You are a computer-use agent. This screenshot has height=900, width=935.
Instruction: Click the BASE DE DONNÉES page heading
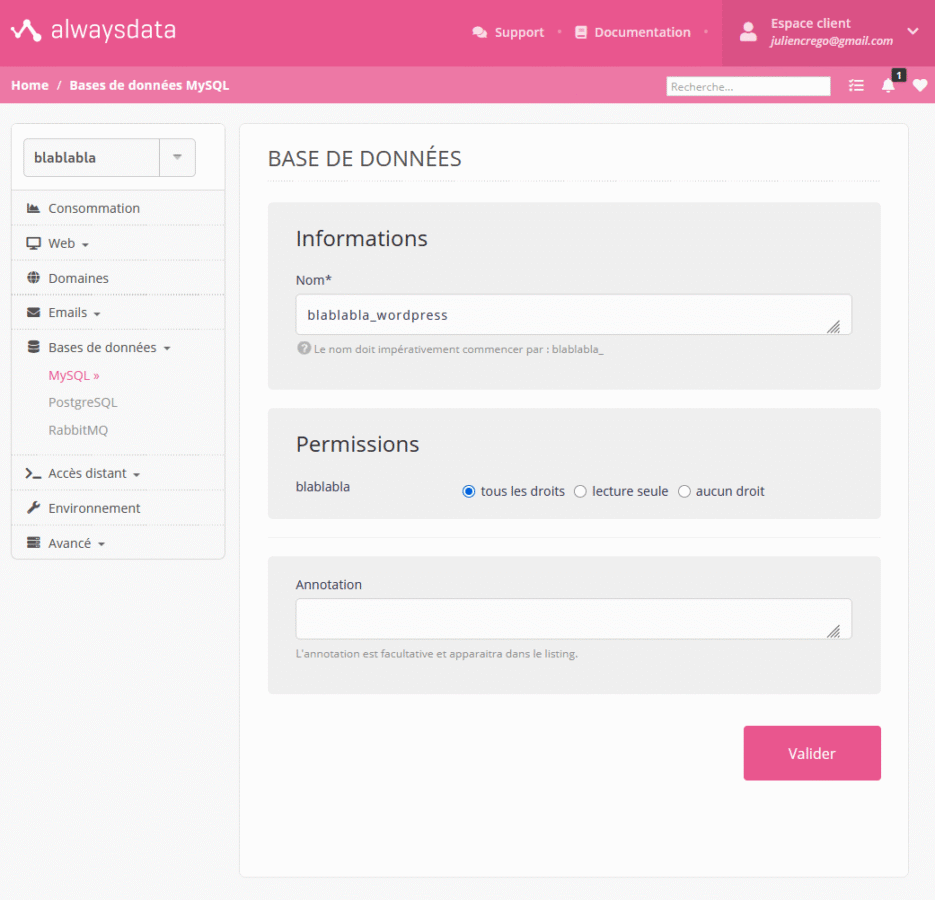point(364,159)
